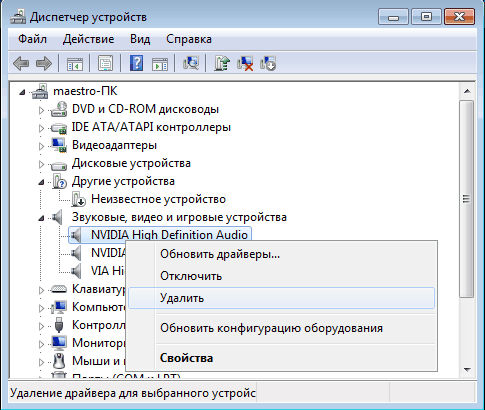Screen dimensions: 485x410
Task: Click the Uninstall device toolbar icon with red X
Action: [245, 63]
